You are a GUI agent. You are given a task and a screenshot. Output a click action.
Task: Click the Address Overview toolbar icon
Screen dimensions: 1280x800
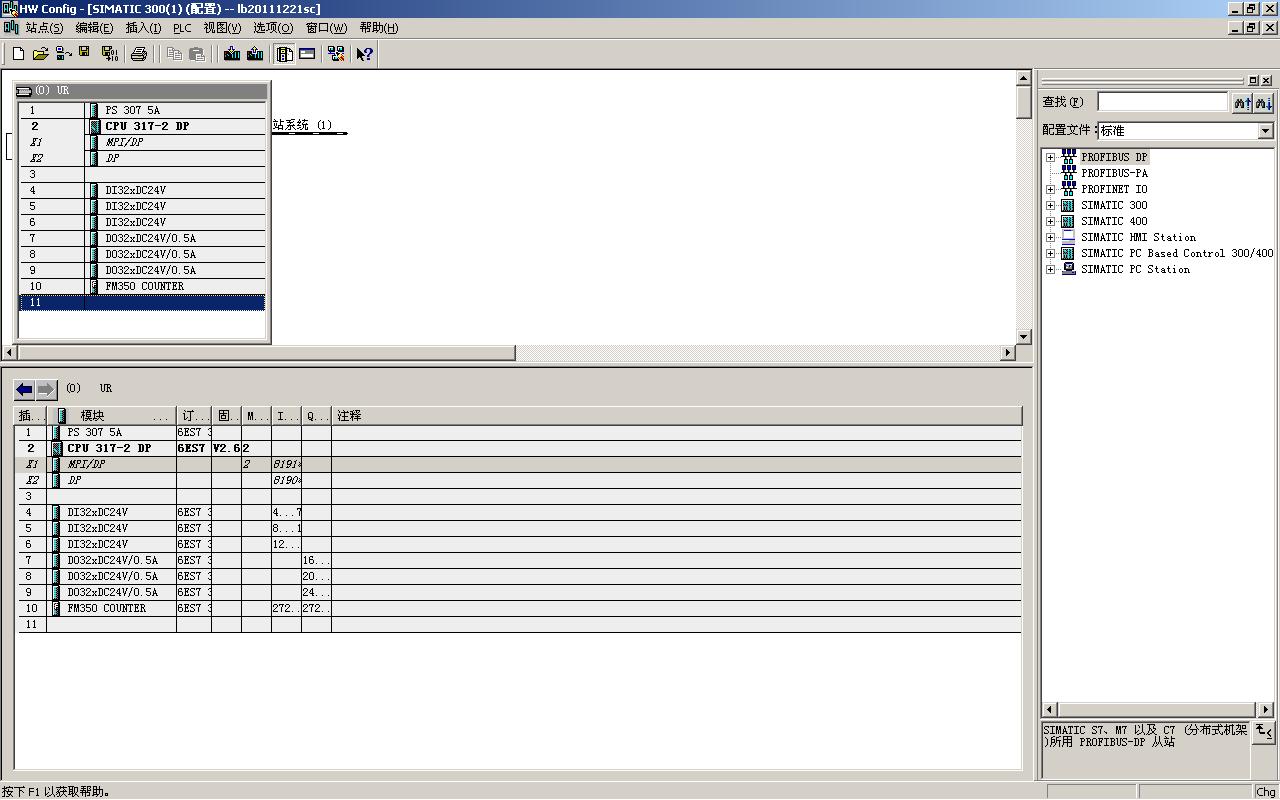pyautogui.click(x=307, y=54)
